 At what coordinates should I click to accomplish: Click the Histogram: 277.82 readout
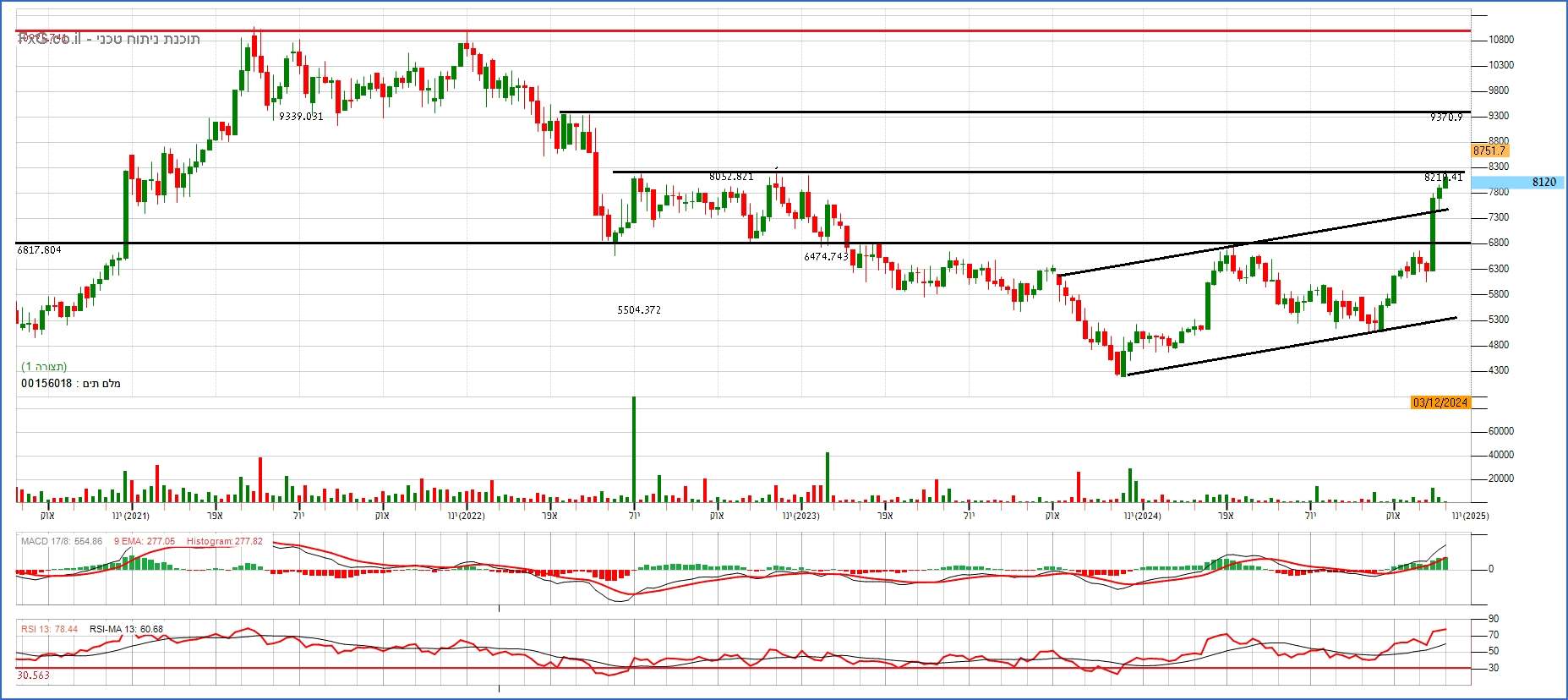tap(225, 541)
